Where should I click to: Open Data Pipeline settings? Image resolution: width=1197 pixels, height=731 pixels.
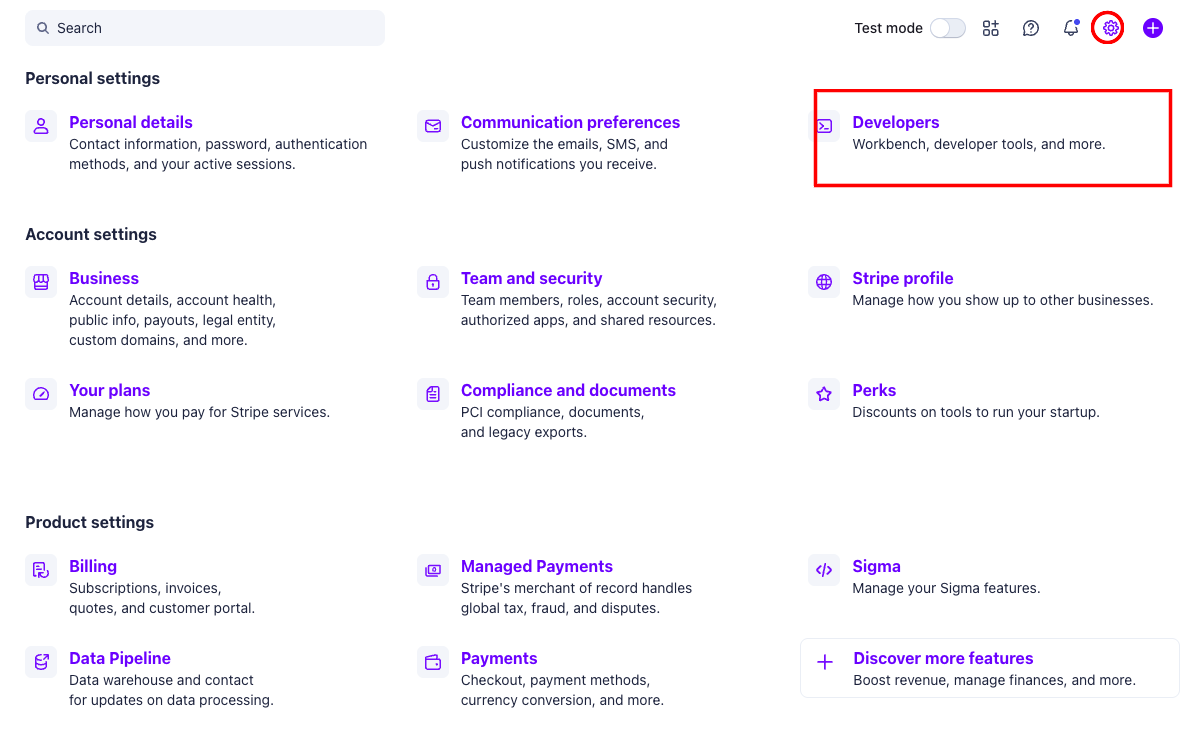[119, 658]
